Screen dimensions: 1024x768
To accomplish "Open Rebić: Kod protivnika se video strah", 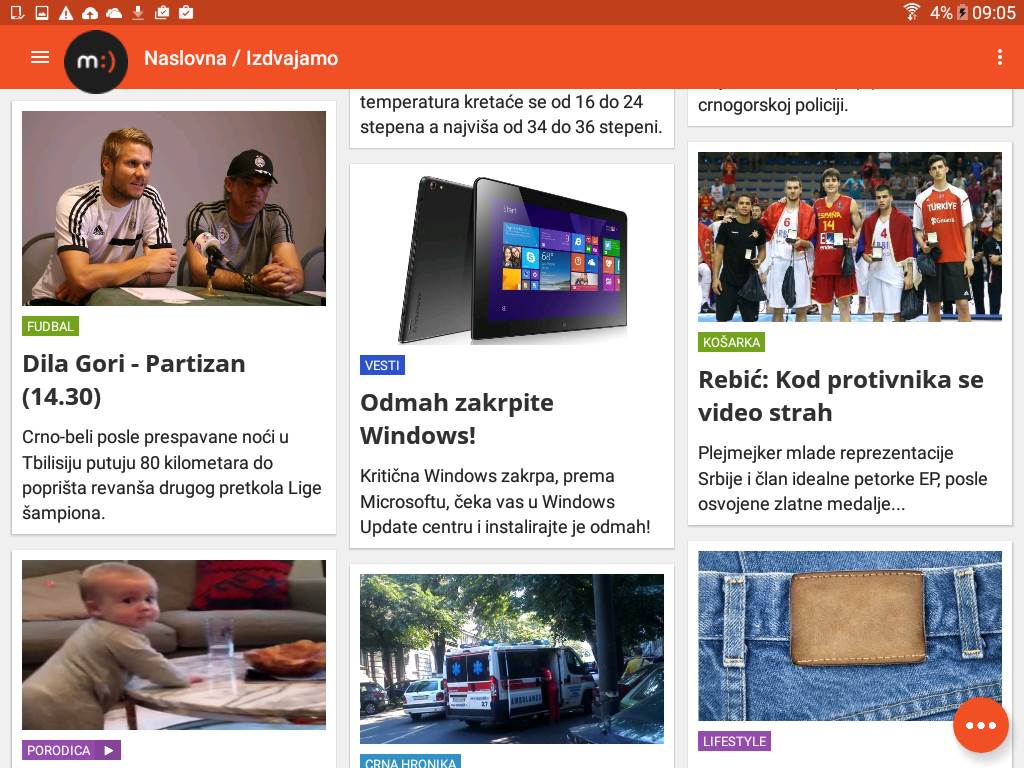I will 840,396.
